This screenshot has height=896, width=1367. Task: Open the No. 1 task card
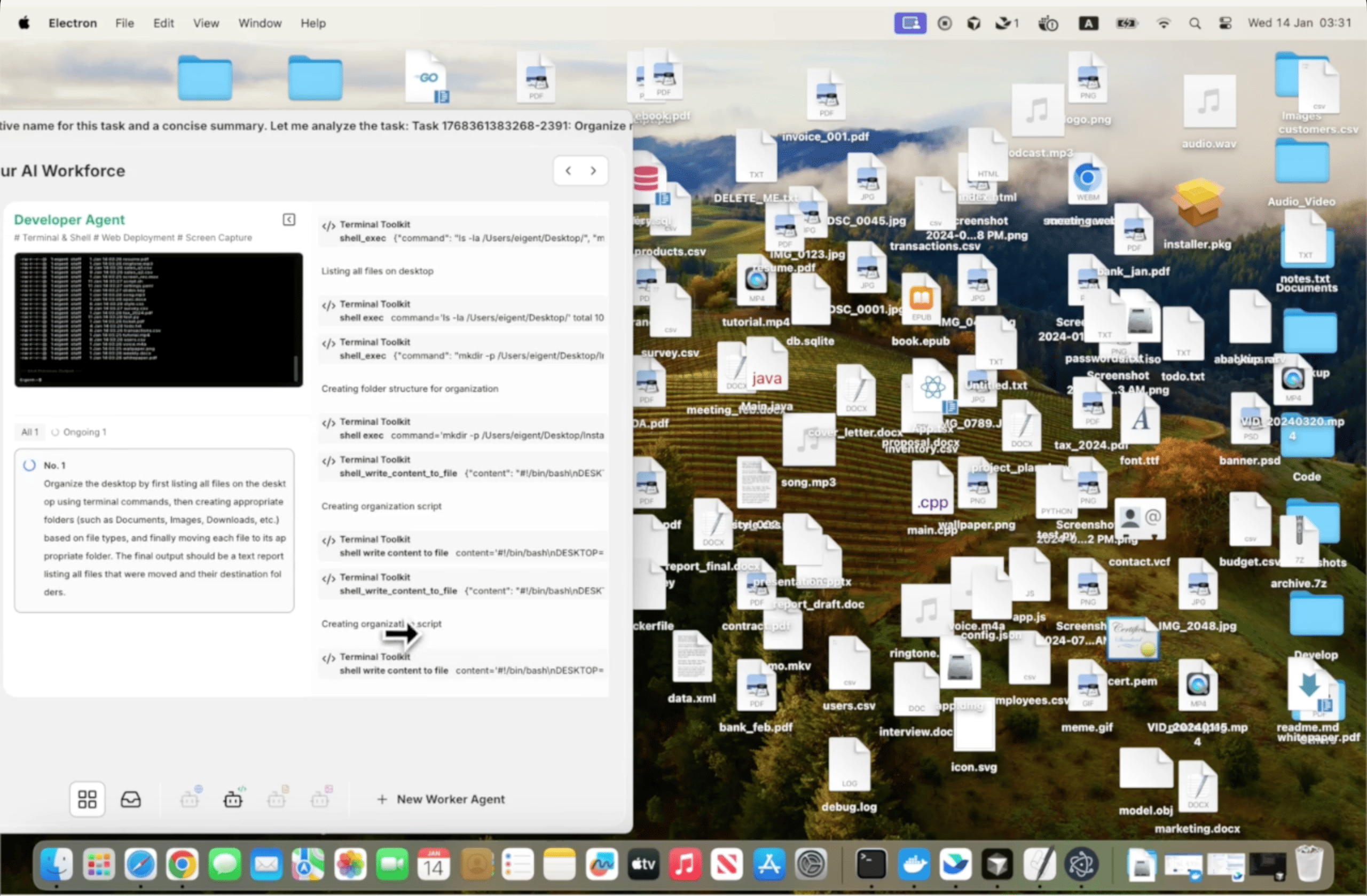tap(154, 531)
